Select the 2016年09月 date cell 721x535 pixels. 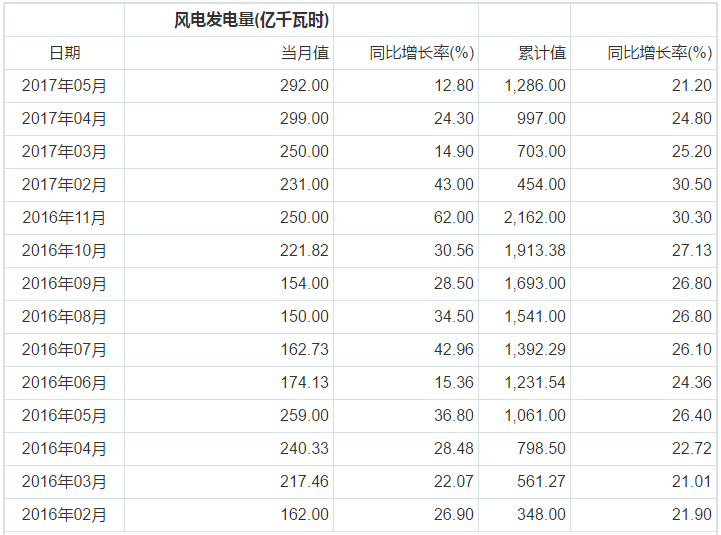[x=64, y=284]
